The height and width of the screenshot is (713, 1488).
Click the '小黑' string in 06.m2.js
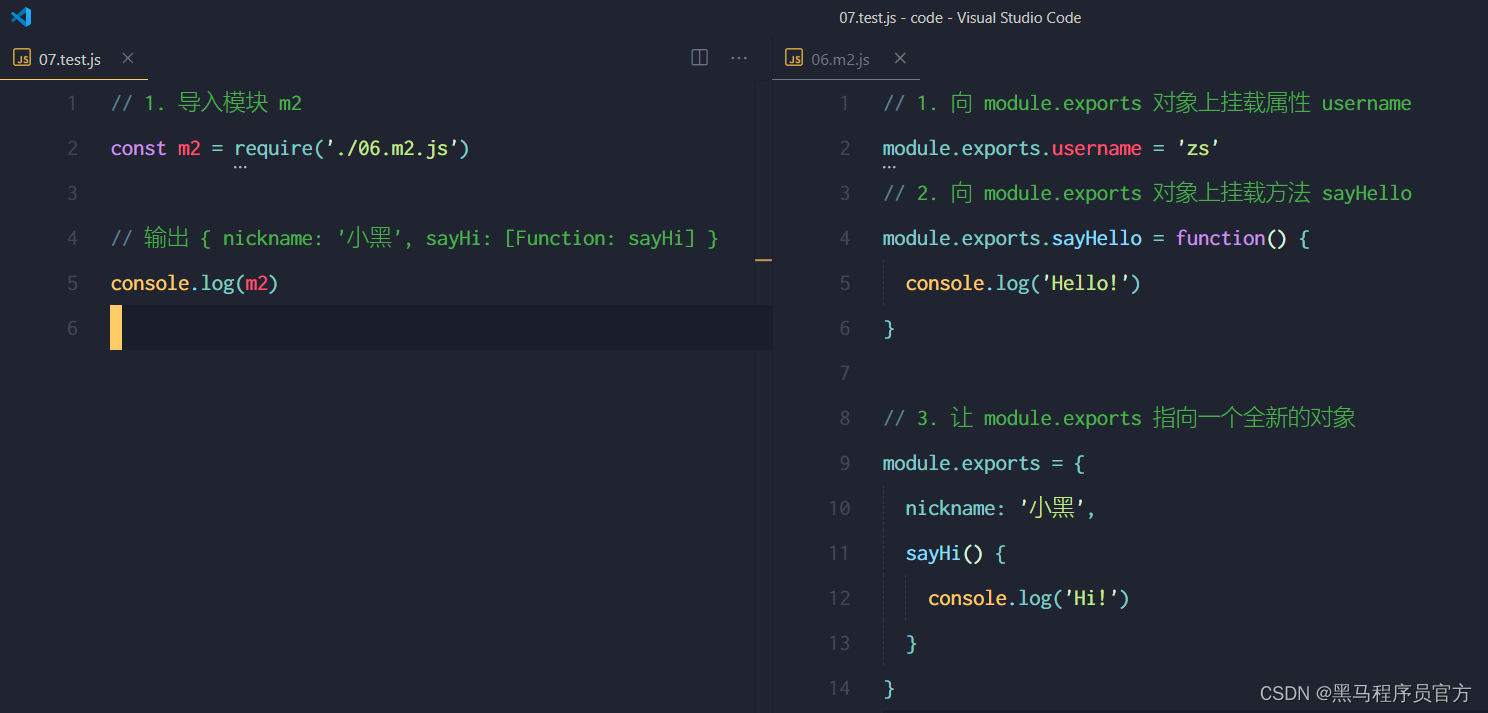coord(1052,508)
